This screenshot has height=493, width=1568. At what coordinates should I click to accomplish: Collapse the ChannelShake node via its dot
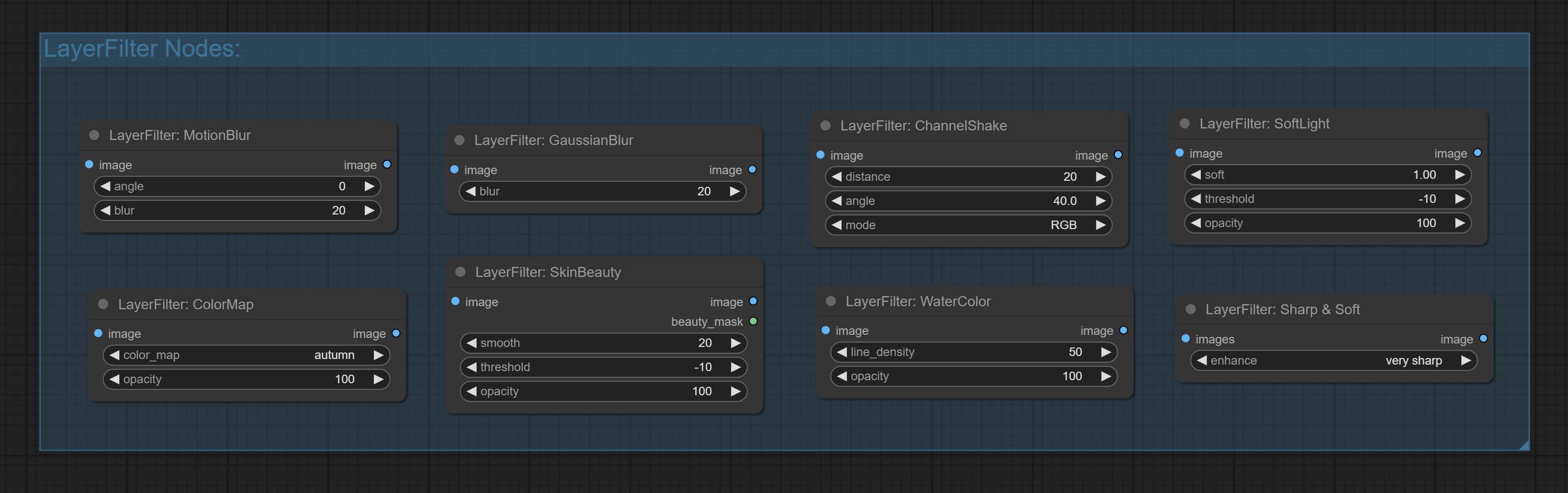pyautogui.click(x=826, y=125)
